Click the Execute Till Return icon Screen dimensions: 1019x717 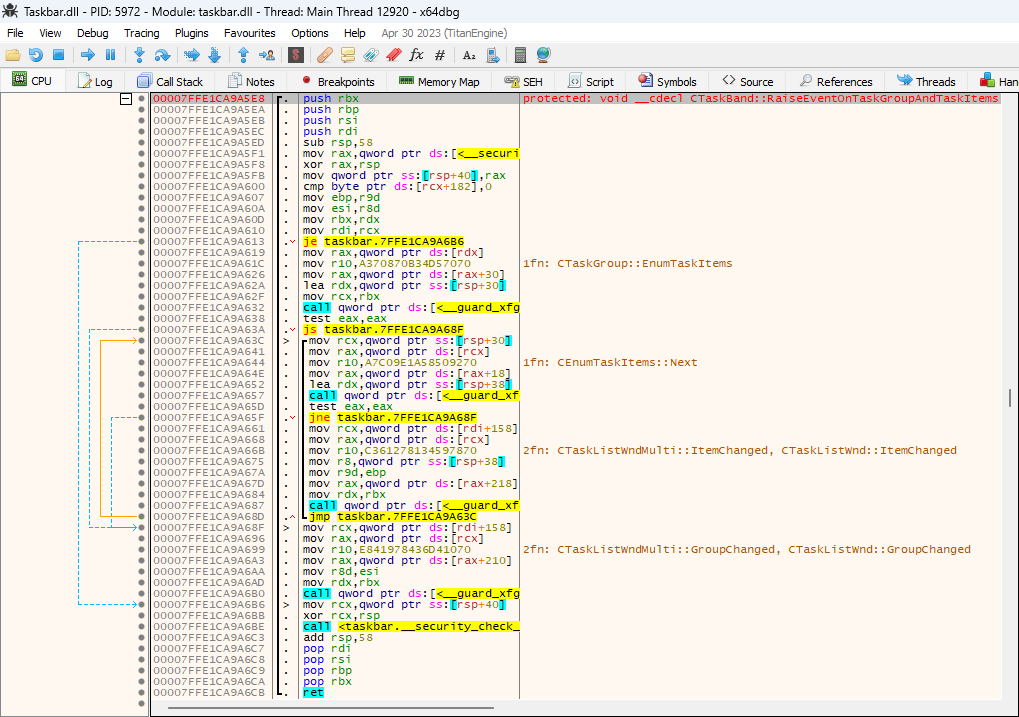coord(244,55)
